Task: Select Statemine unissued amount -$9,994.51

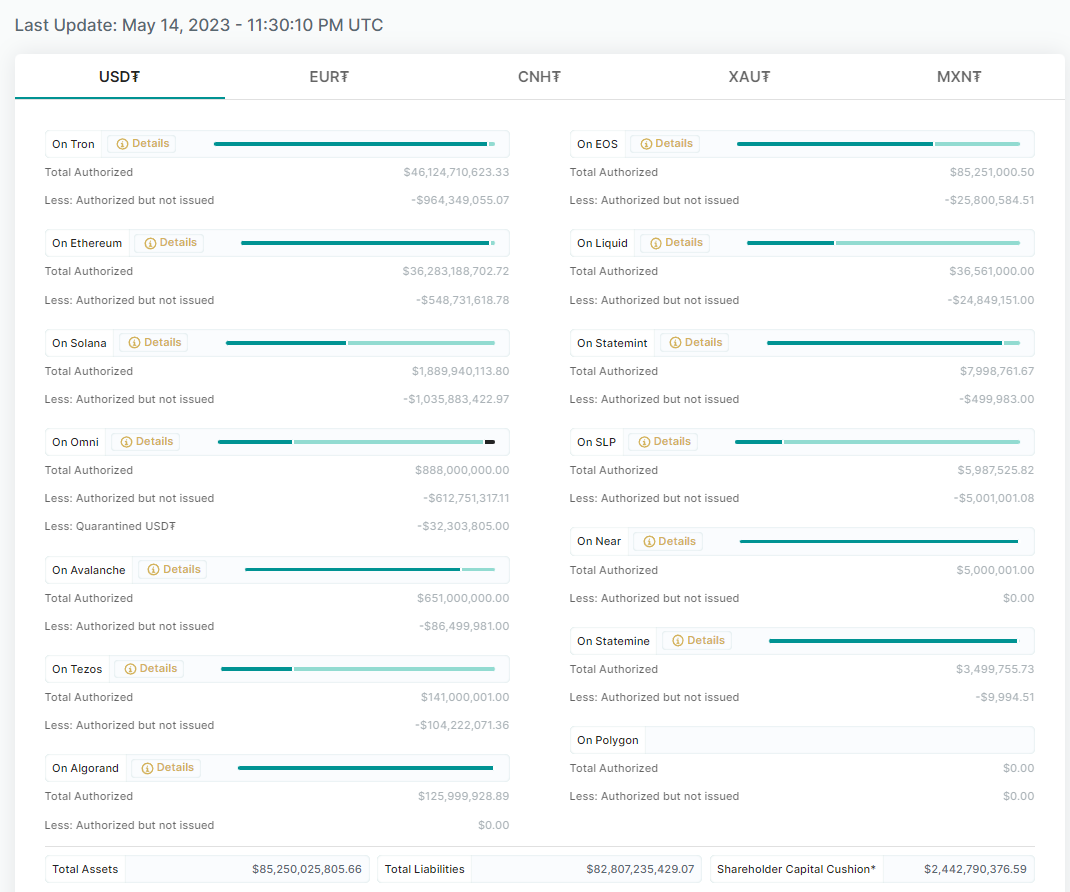Action: (x=1005, y=697)
